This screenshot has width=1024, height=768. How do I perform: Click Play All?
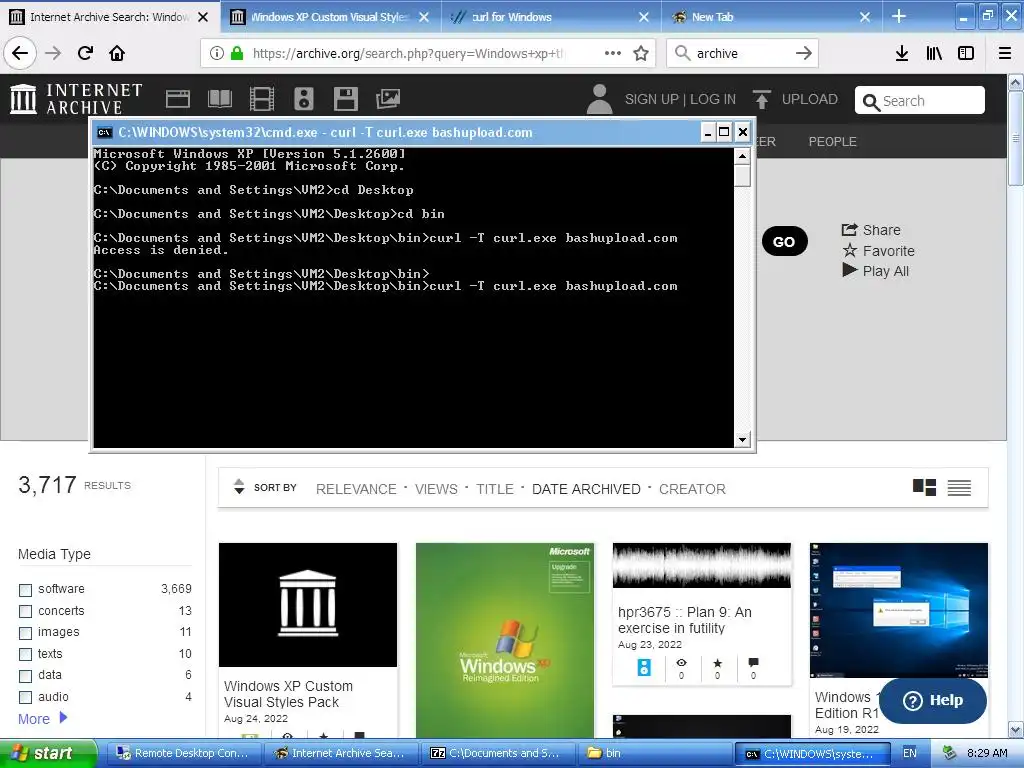875,270
